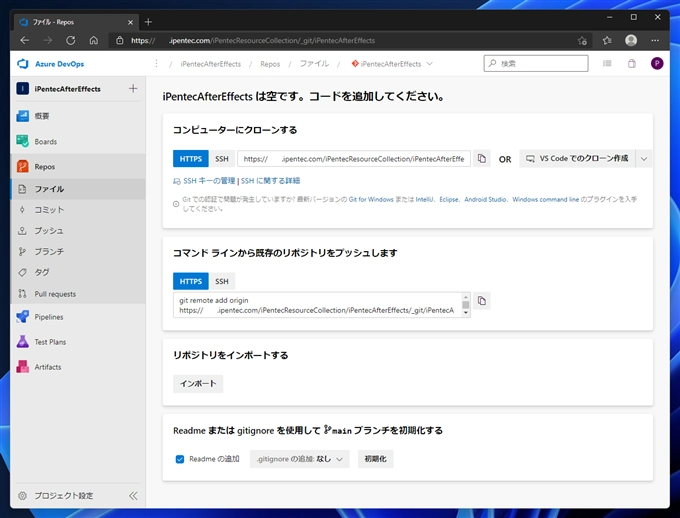Copy the clone URL with copy icon
680x518 pixels.
pyautogui.click(x=481, y=159)
